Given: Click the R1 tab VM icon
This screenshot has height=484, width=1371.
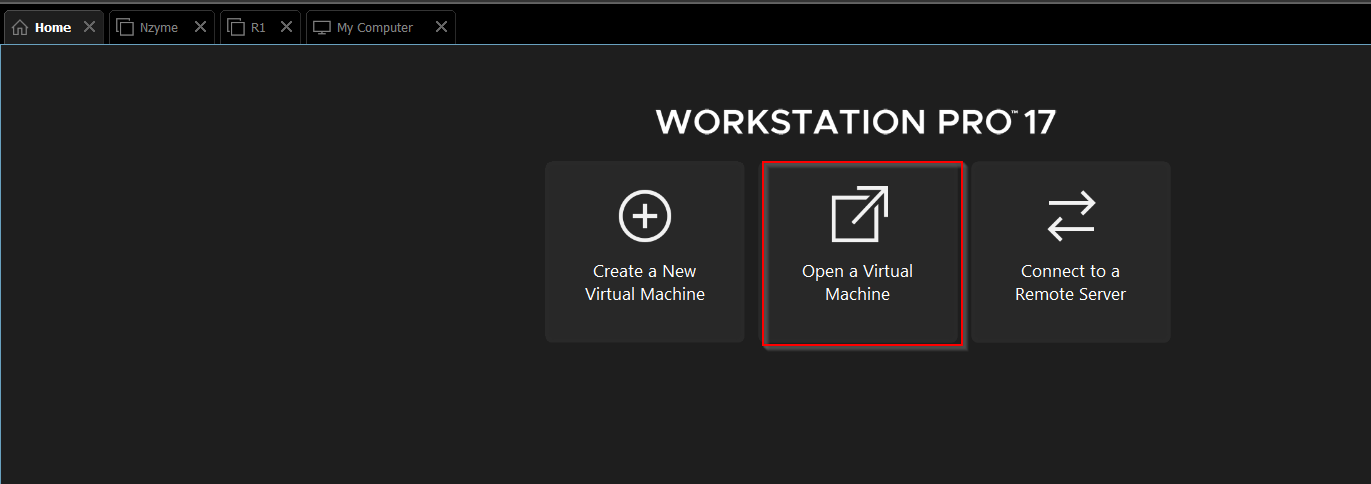Looking at the screenshot, I should coord(236,27).
